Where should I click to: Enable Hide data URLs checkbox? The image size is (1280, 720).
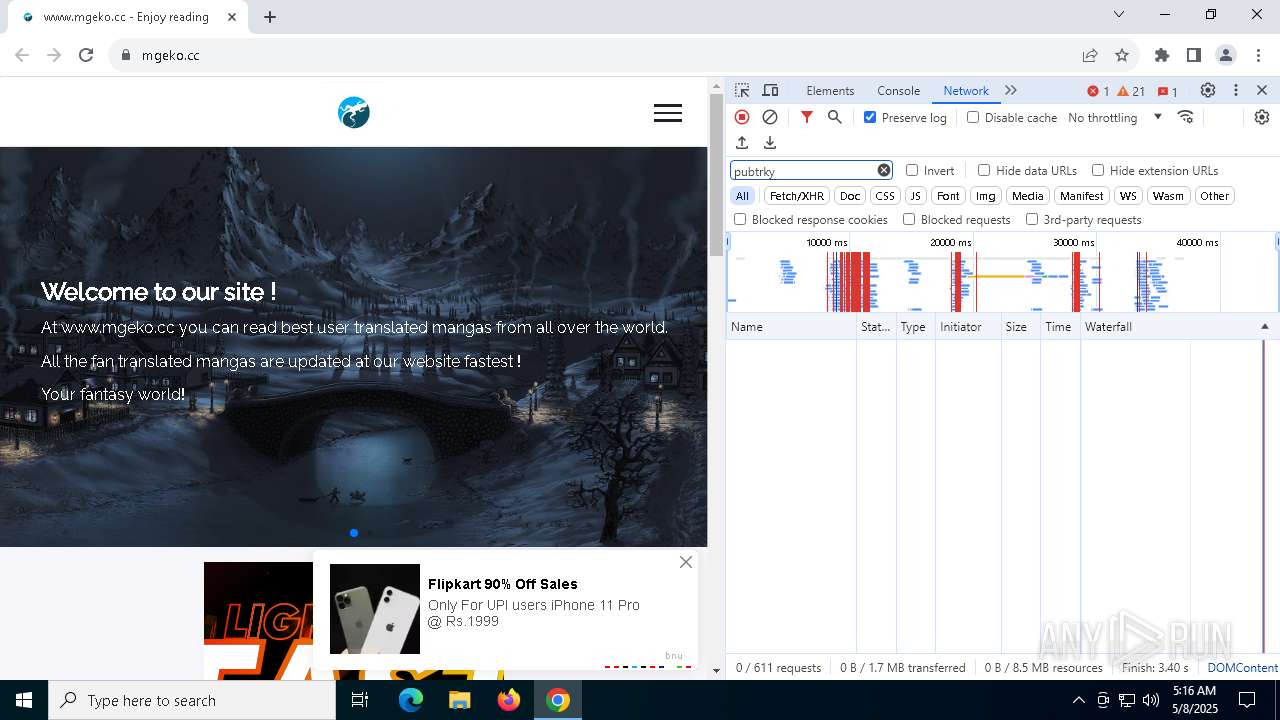984,170
